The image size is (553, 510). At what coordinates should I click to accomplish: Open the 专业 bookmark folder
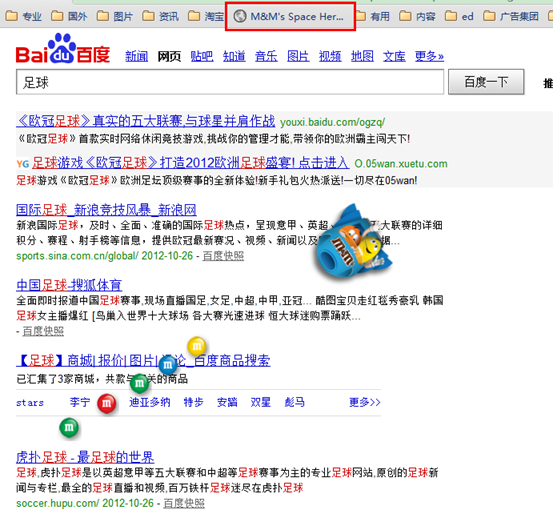[x=24, y=16]
